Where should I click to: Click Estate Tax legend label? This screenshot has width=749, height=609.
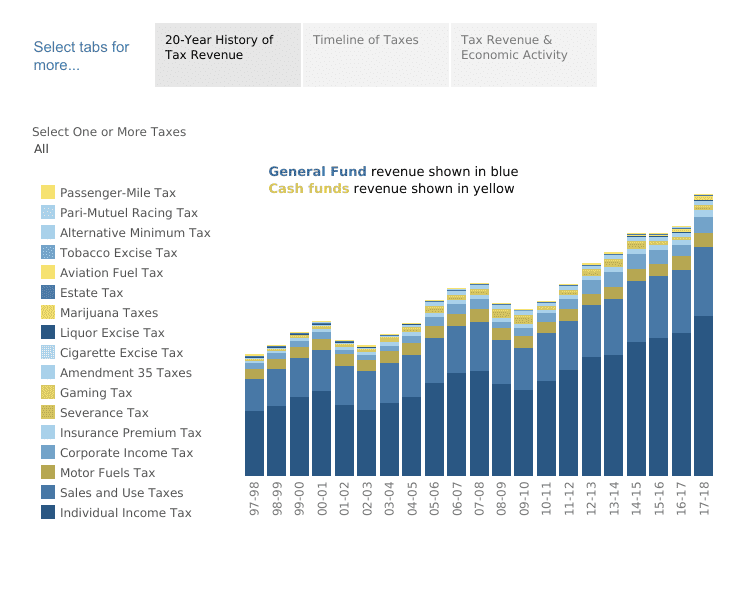pos(91,293)
